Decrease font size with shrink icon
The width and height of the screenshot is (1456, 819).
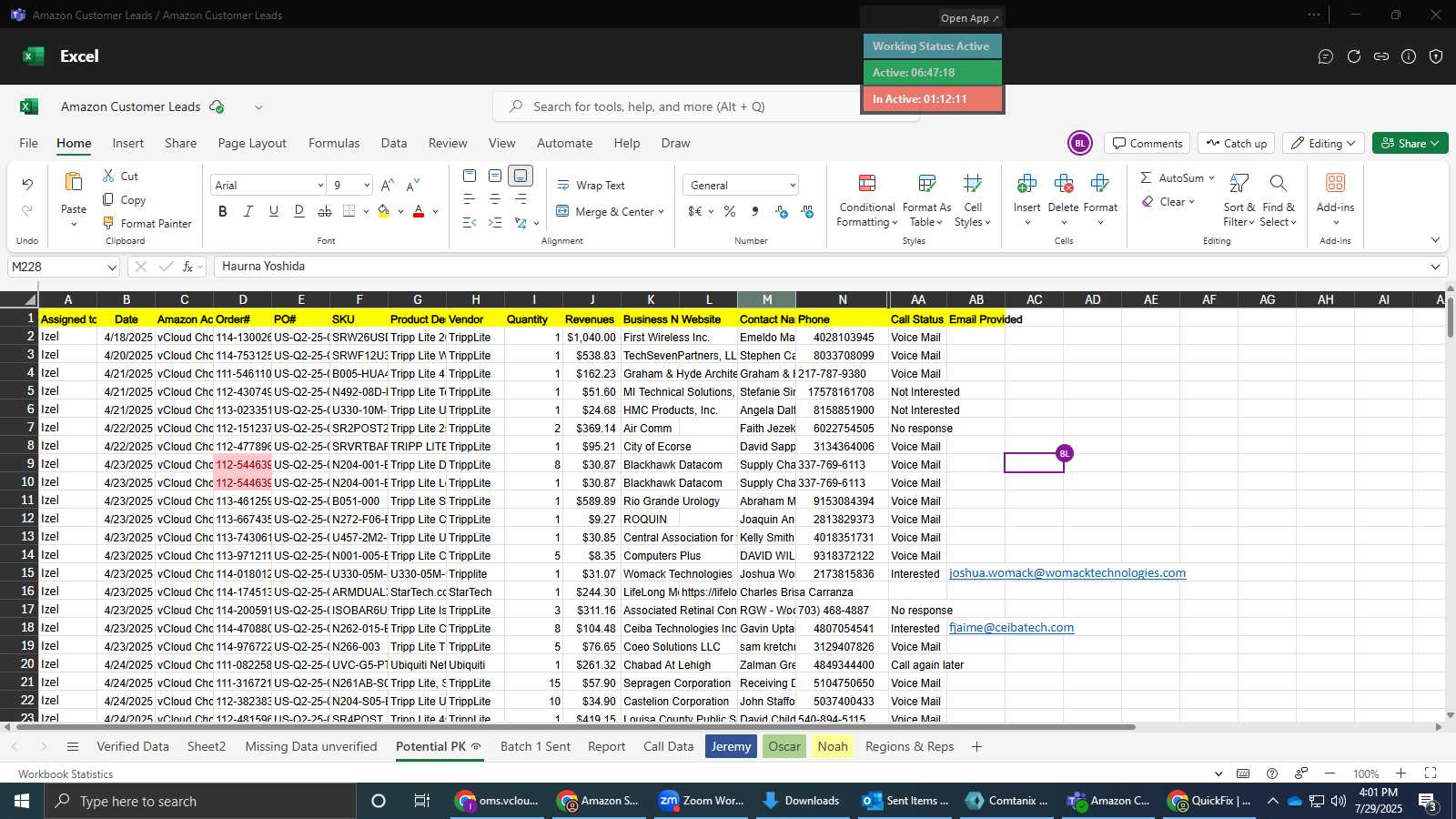point(413,185)
